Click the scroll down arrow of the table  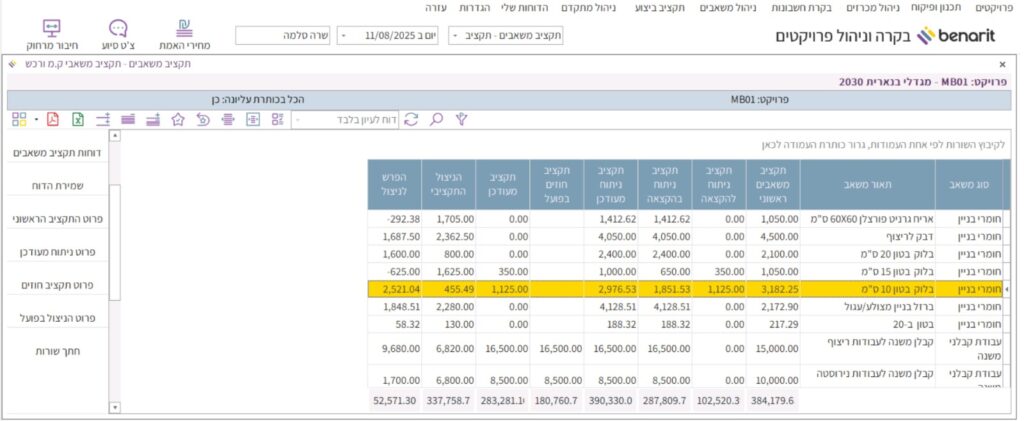[114, 407]
